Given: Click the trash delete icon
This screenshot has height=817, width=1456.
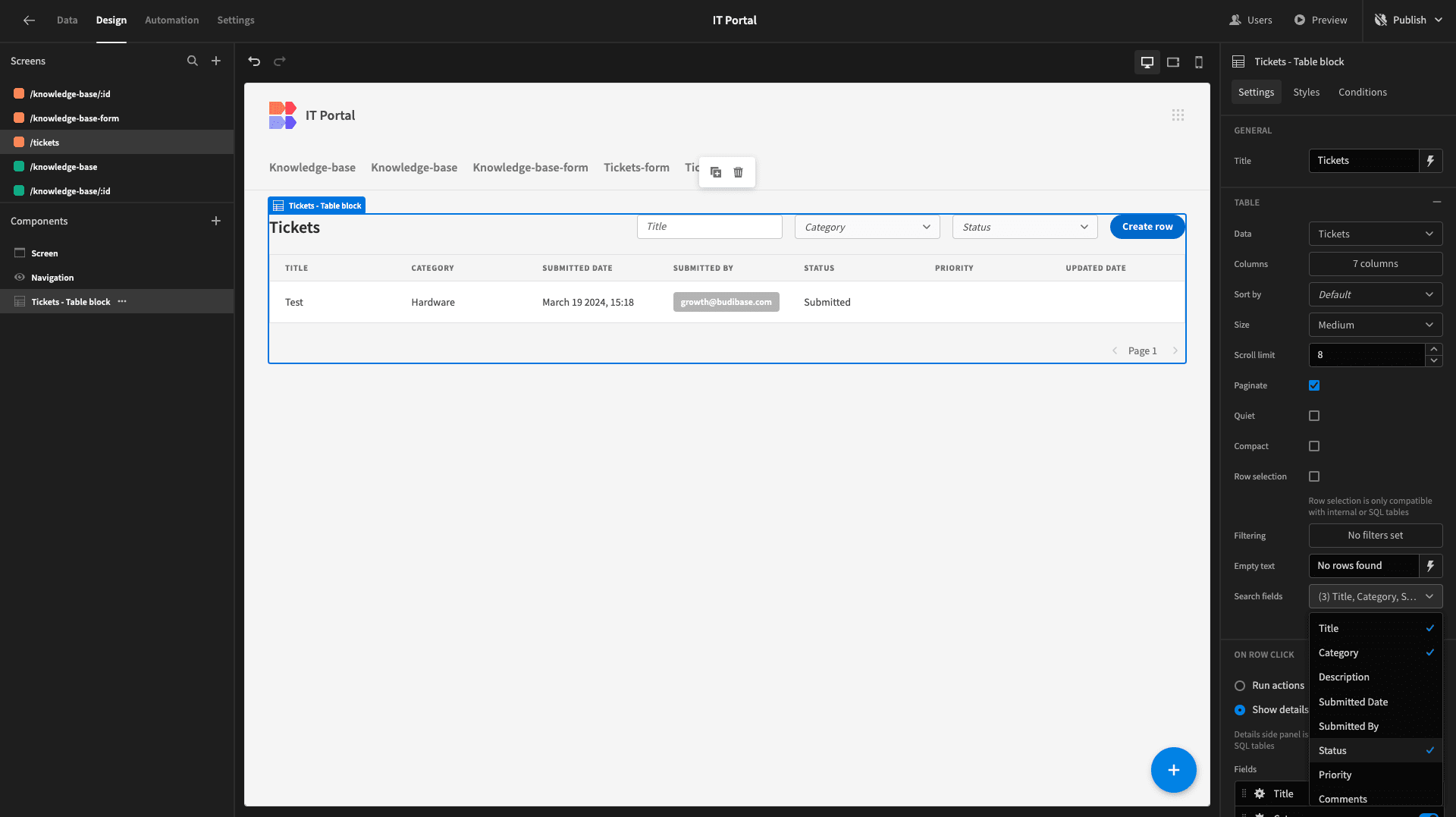Looking at the screenshot, I should (x=739, y=172).
